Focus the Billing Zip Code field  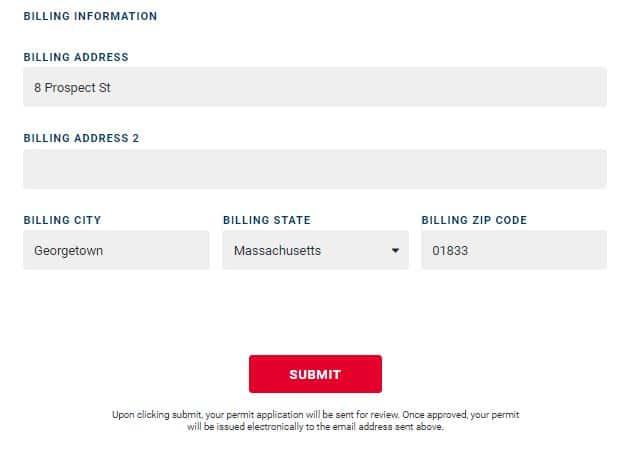coord(513,250)
